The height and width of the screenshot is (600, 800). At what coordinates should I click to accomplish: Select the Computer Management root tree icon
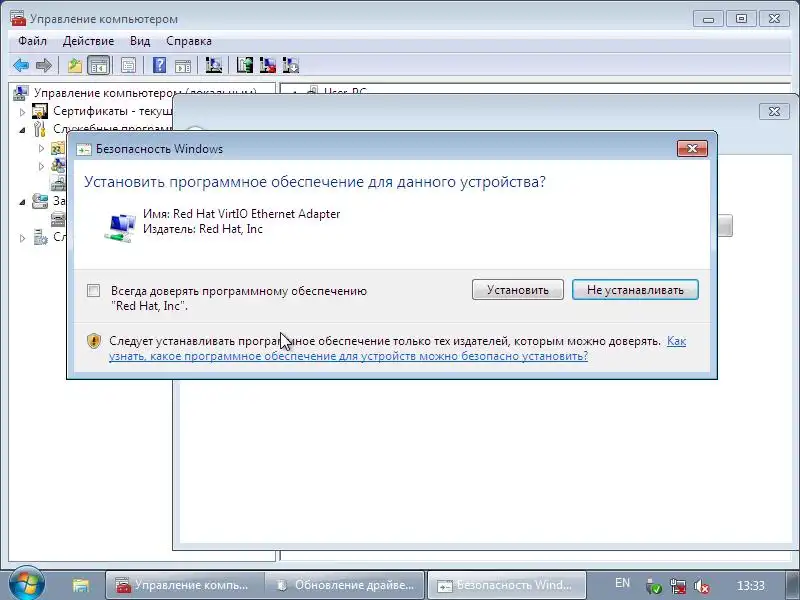tap(21, 93)
